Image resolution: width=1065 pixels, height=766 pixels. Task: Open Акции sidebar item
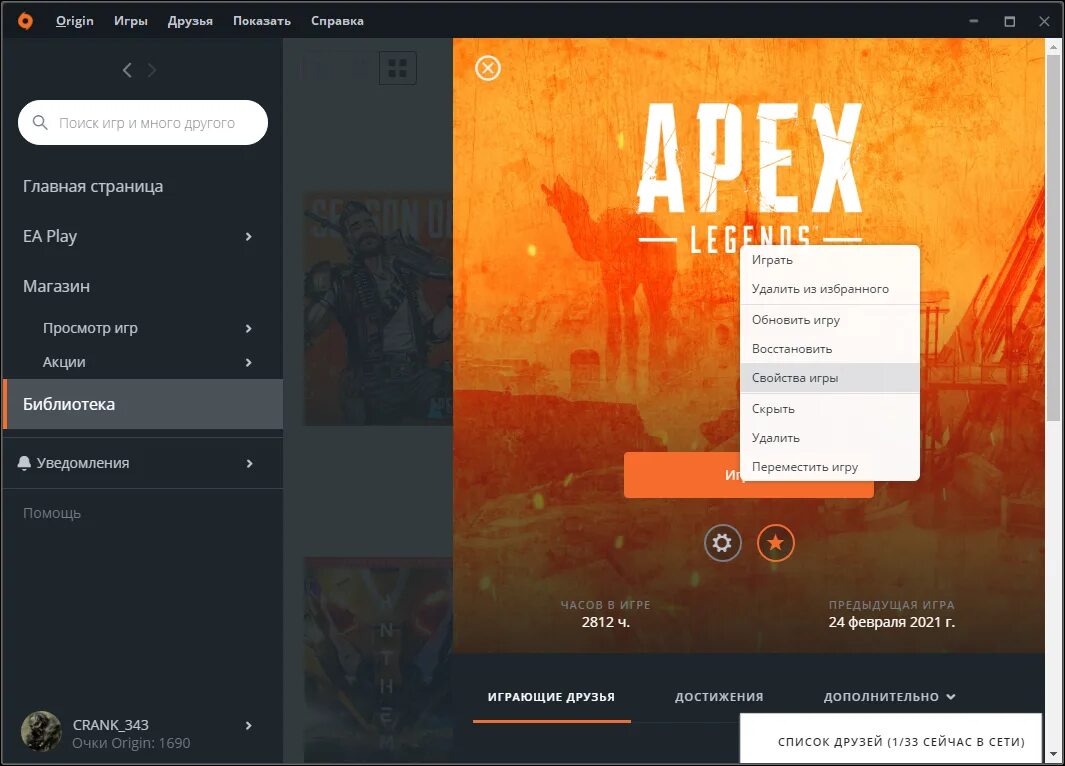[x=64, y=363]
